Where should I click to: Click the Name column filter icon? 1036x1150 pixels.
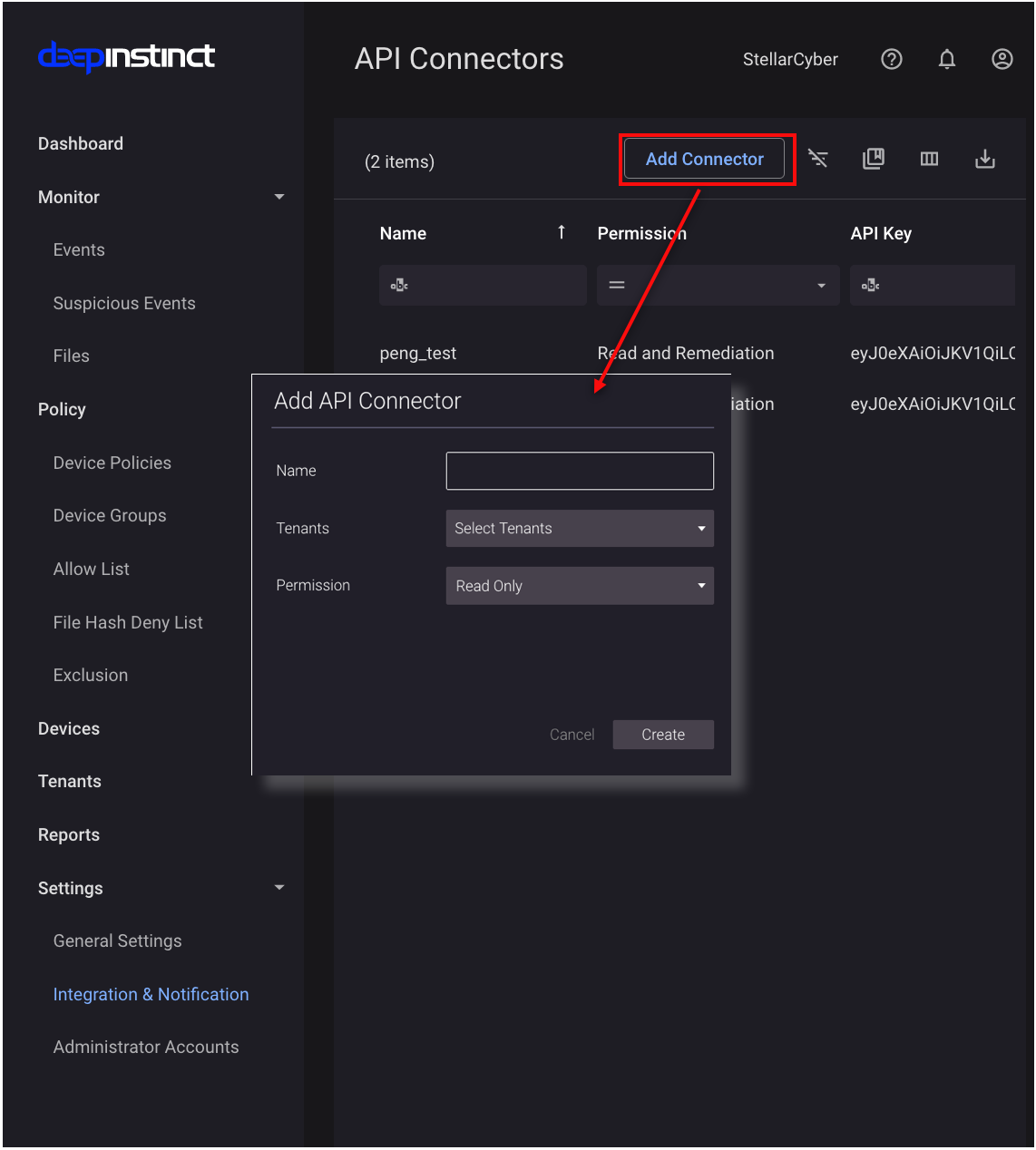(399, 286)
